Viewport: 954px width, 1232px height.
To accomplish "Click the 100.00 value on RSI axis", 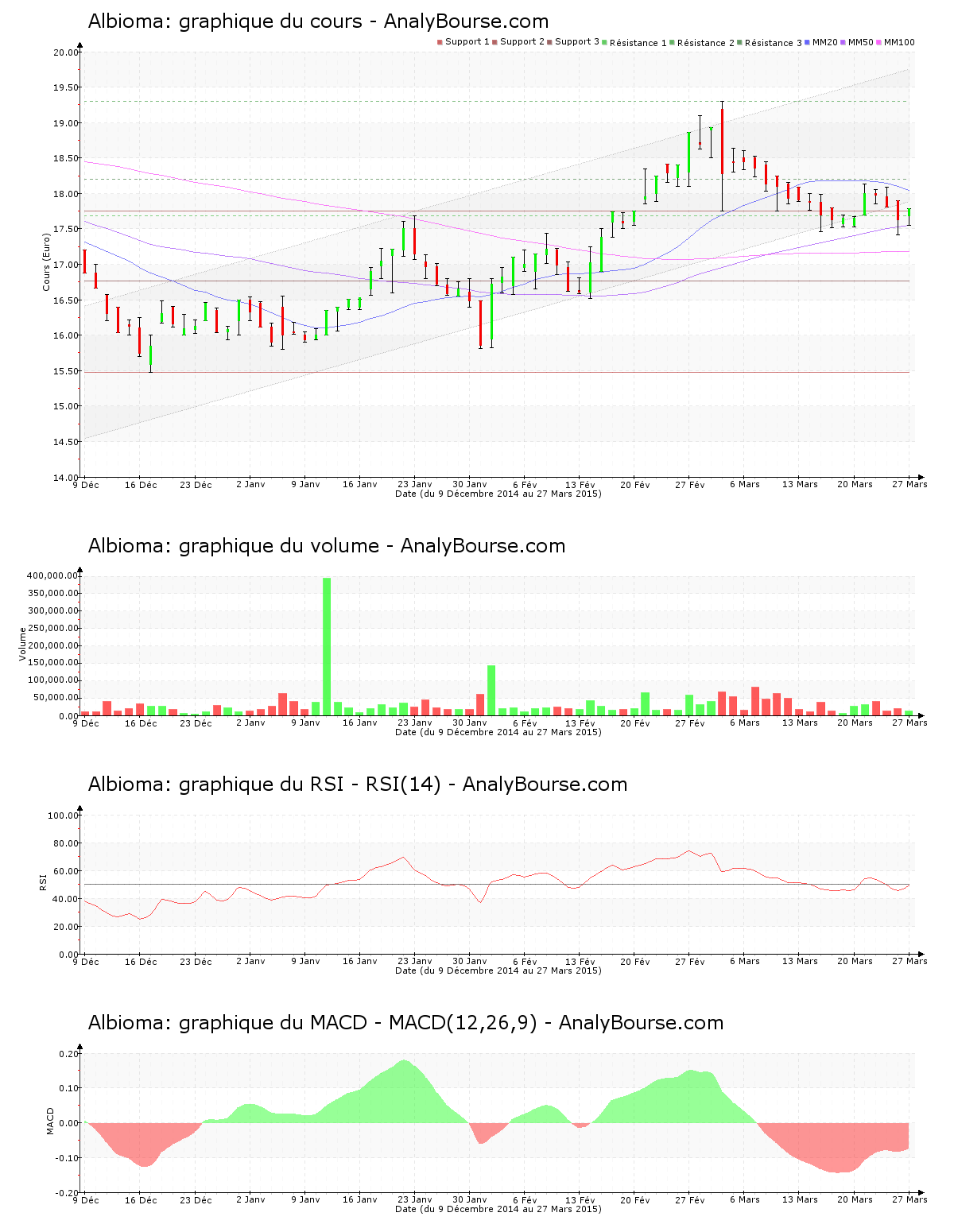I will pyautogui.click(x=64, y=816).
